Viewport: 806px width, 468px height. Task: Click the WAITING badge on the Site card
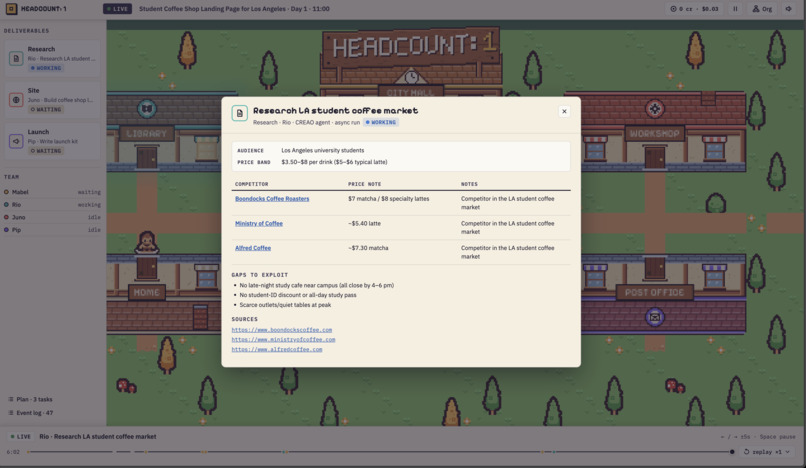(46, 110)
